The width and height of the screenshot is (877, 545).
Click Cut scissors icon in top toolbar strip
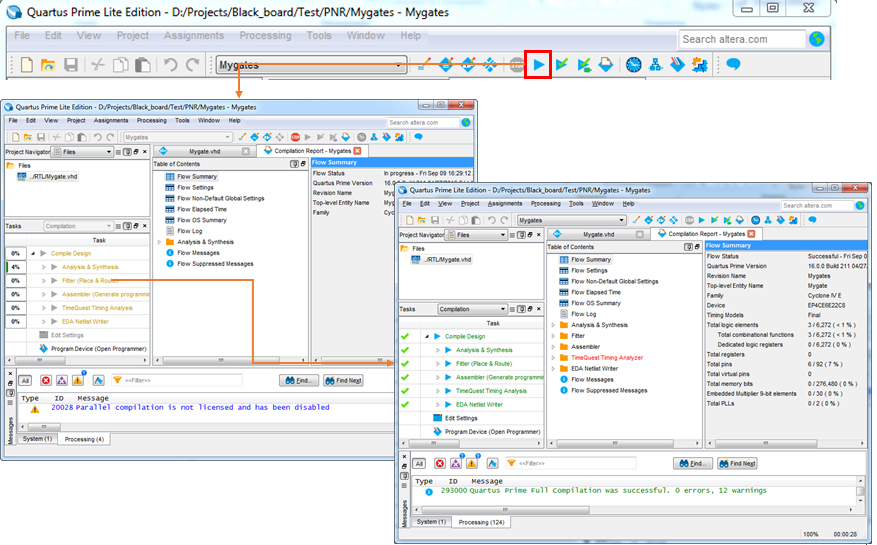click(x=98, y=65)
